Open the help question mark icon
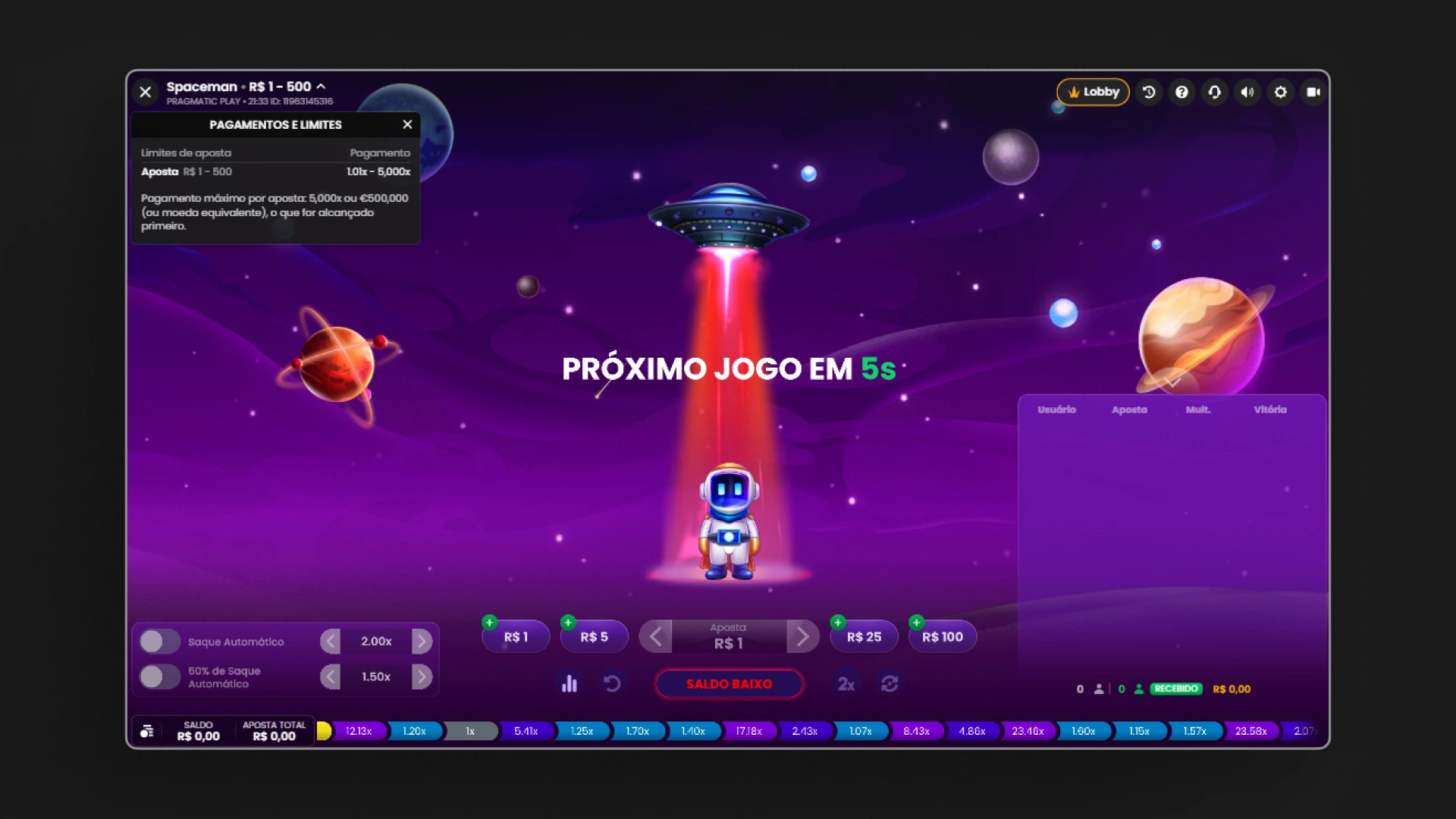This screenshot has height=819, width=1456. coord(1181,92)
